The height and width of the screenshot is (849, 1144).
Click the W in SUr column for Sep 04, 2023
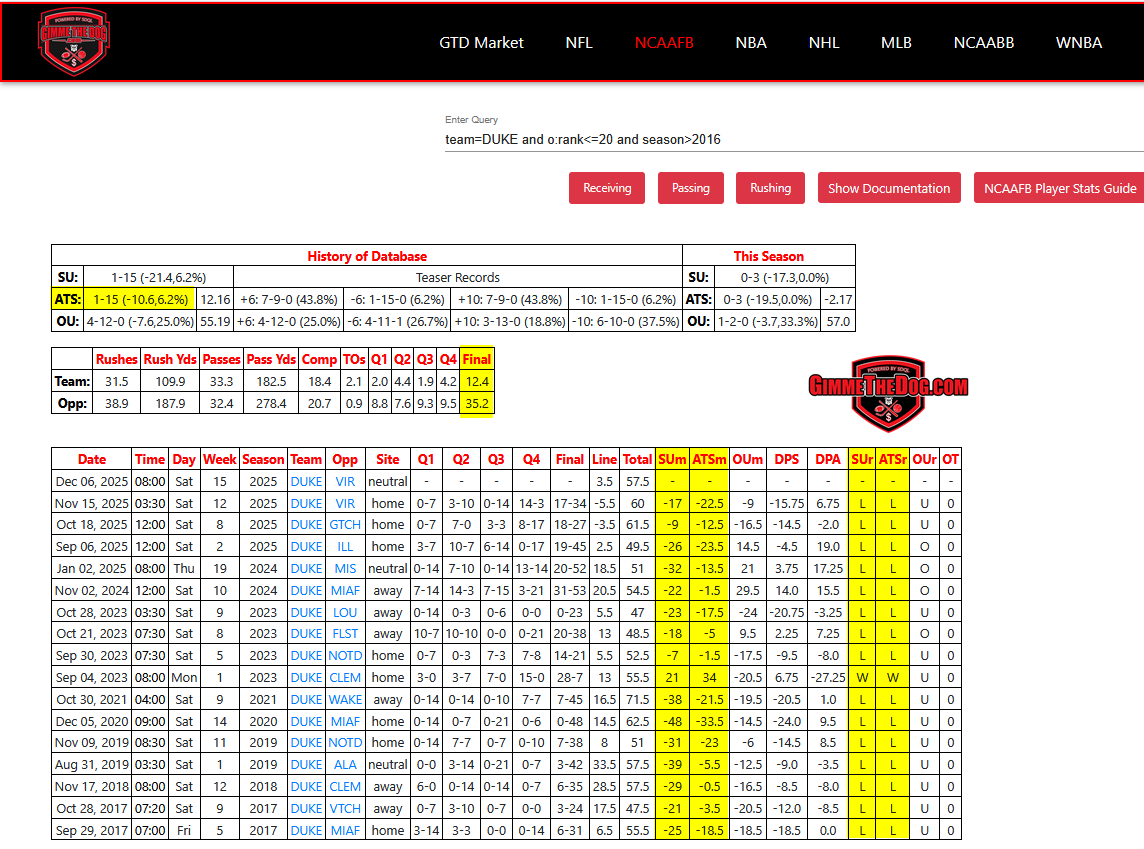862,677
